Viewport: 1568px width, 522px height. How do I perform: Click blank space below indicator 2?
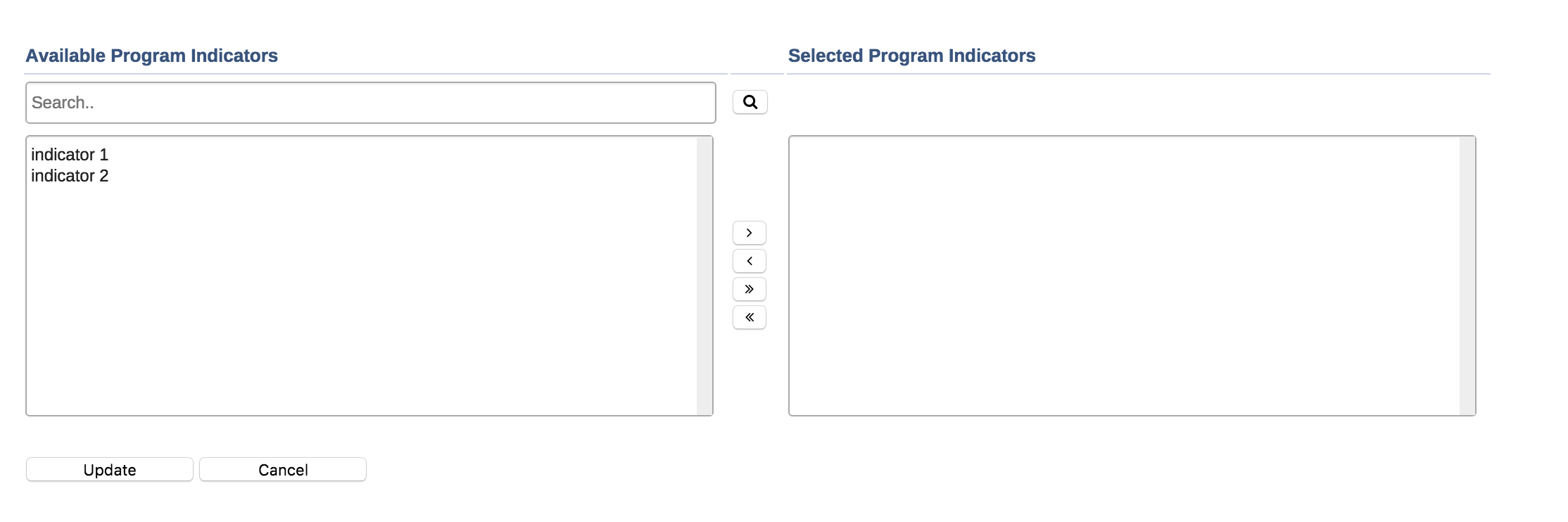(352, 295)
